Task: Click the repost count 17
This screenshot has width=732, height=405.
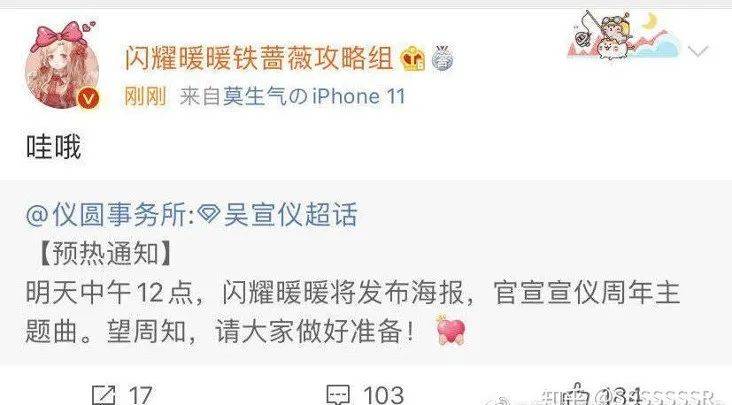Action: [x=140, y=395]
